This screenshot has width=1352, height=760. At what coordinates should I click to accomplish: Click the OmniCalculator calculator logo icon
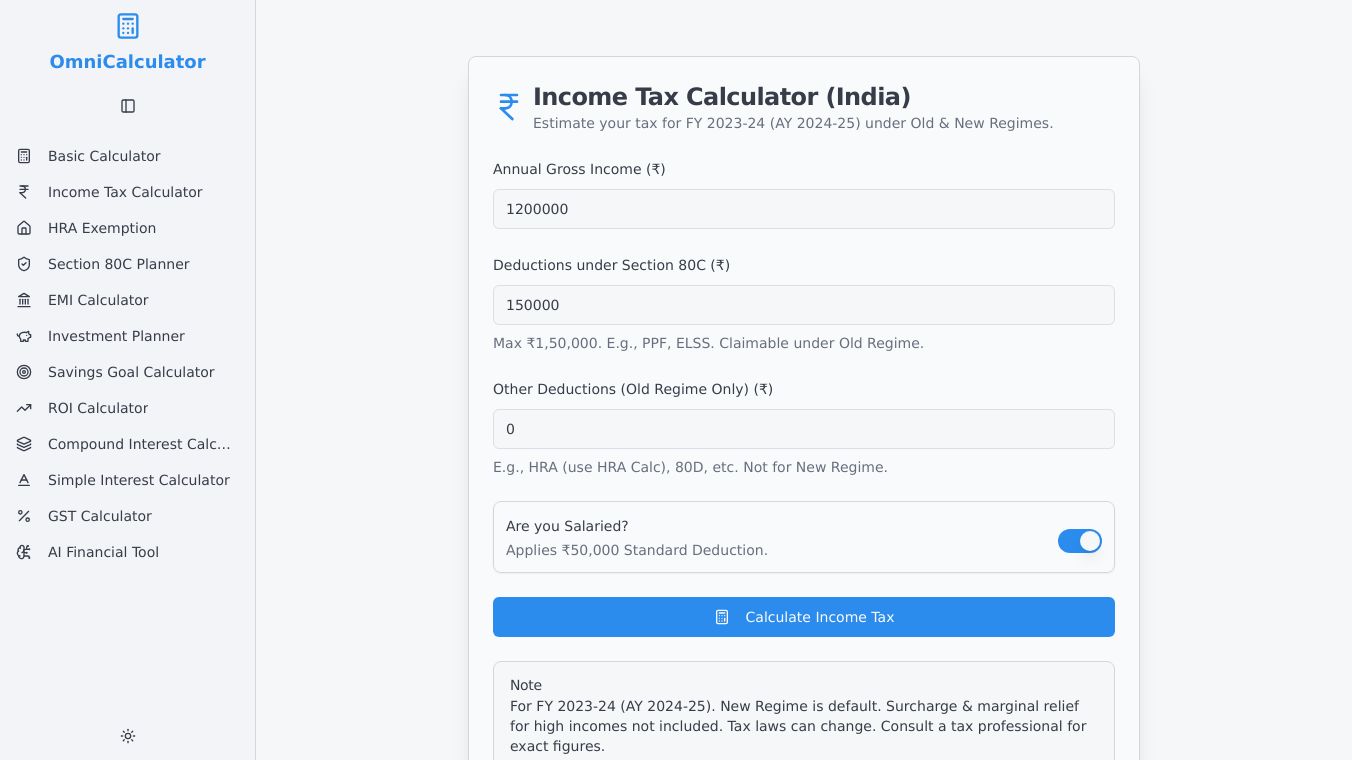click(128, 26)
